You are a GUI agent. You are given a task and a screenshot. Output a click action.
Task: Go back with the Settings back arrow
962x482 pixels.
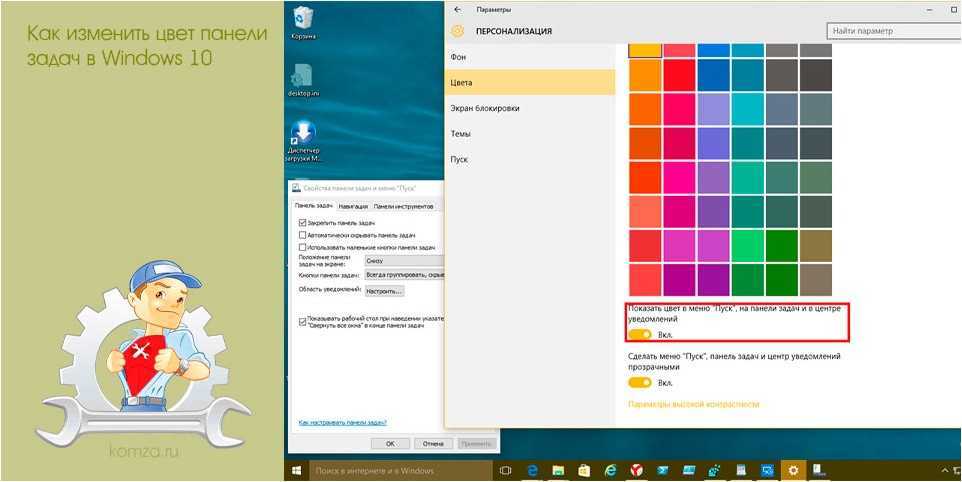[x=457, y=10]
